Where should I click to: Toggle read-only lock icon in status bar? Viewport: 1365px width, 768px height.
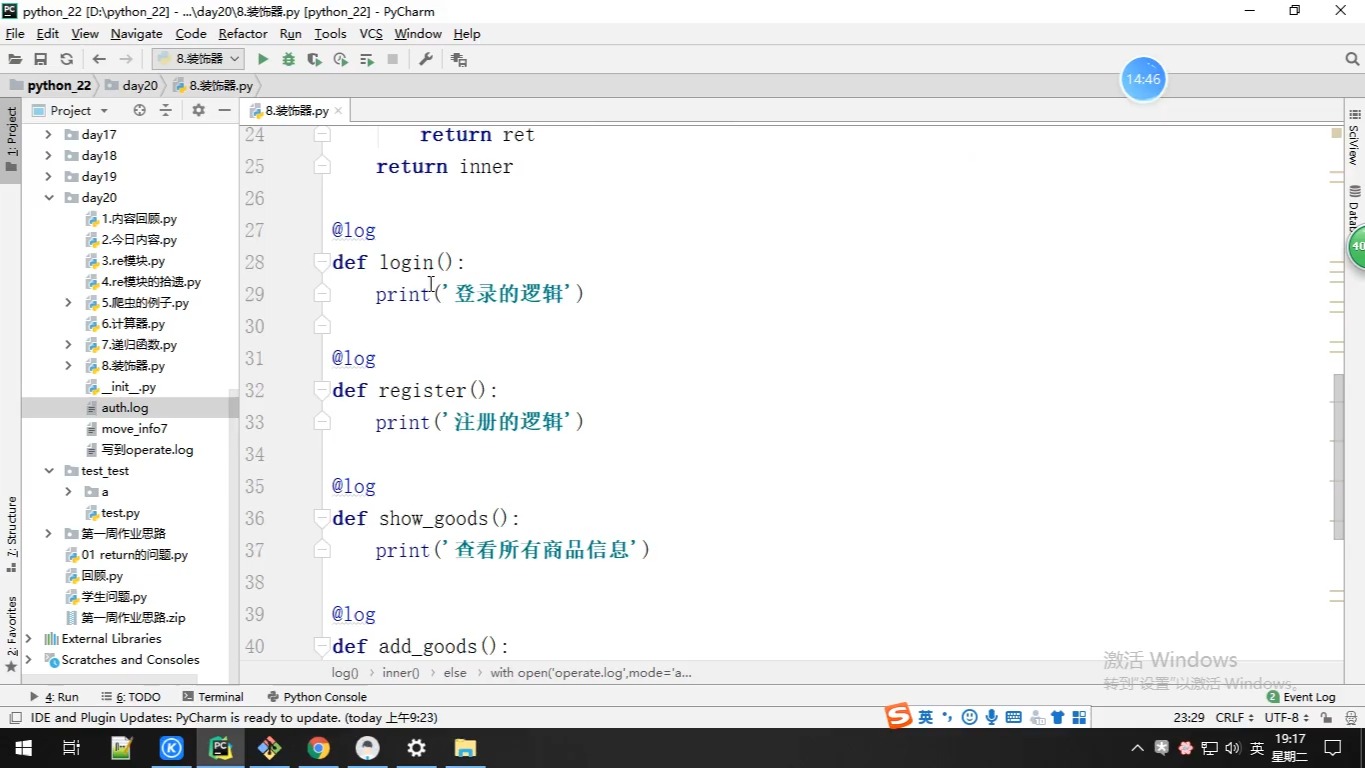(x=1326, y=718)
